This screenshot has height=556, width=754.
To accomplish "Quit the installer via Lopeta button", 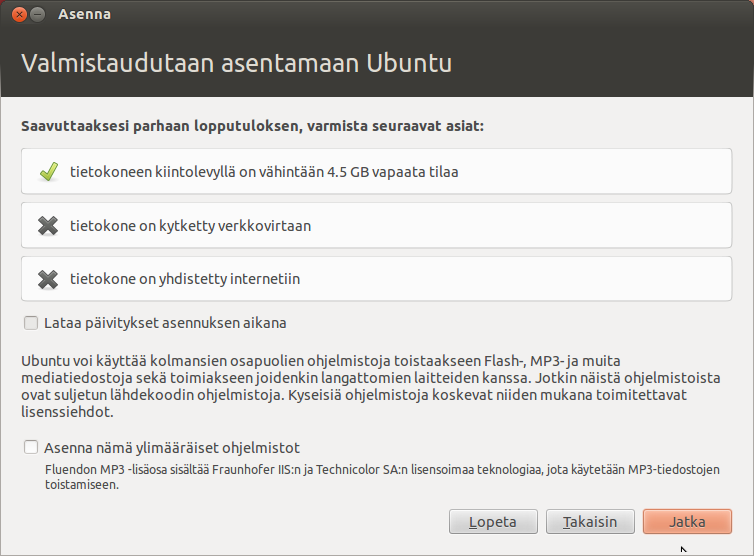I will (x=493, y=521).
